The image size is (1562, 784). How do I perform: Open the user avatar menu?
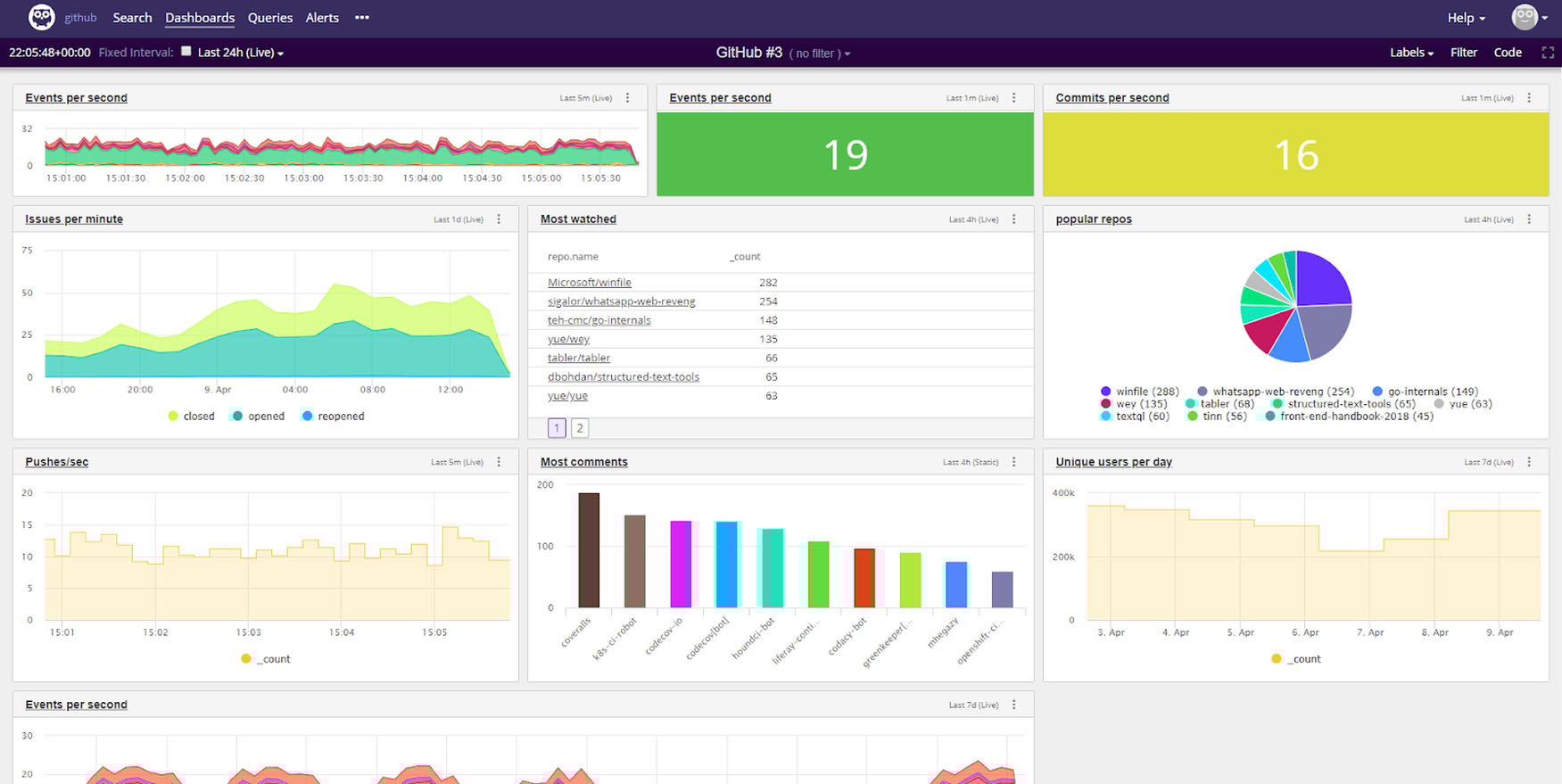click(x=1529, y=17)
